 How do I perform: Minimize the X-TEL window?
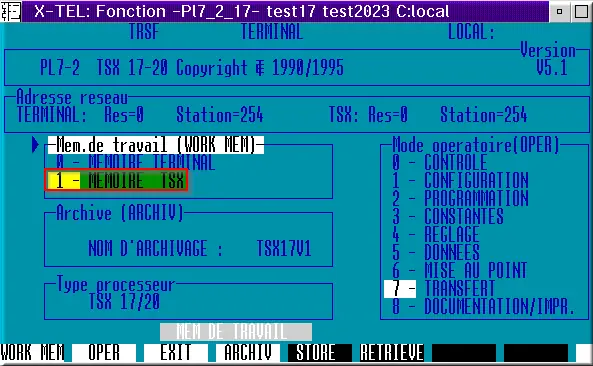point(559,11)
